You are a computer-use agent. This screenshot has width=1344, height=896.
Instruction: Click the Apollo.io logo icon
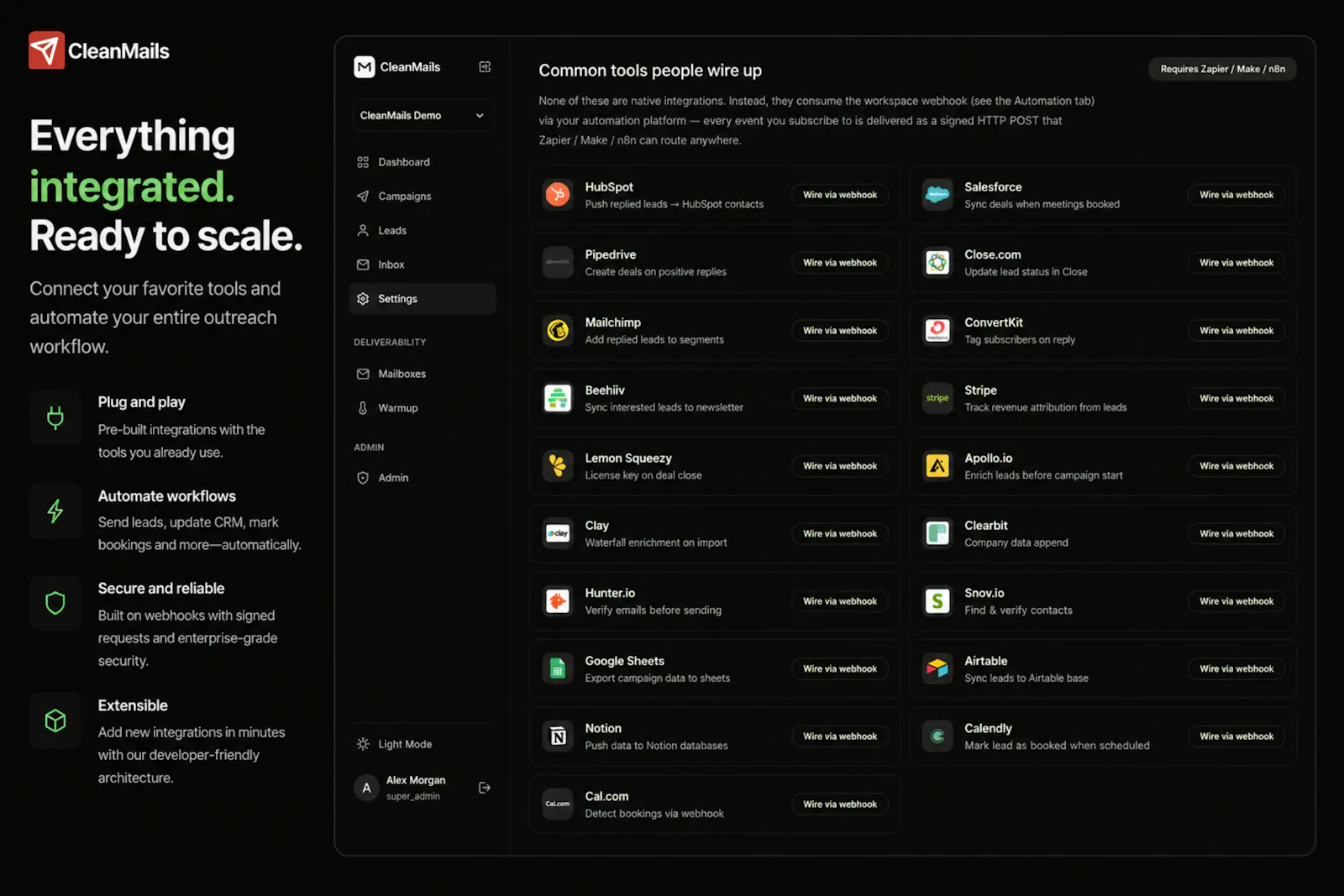click(937, 466)
